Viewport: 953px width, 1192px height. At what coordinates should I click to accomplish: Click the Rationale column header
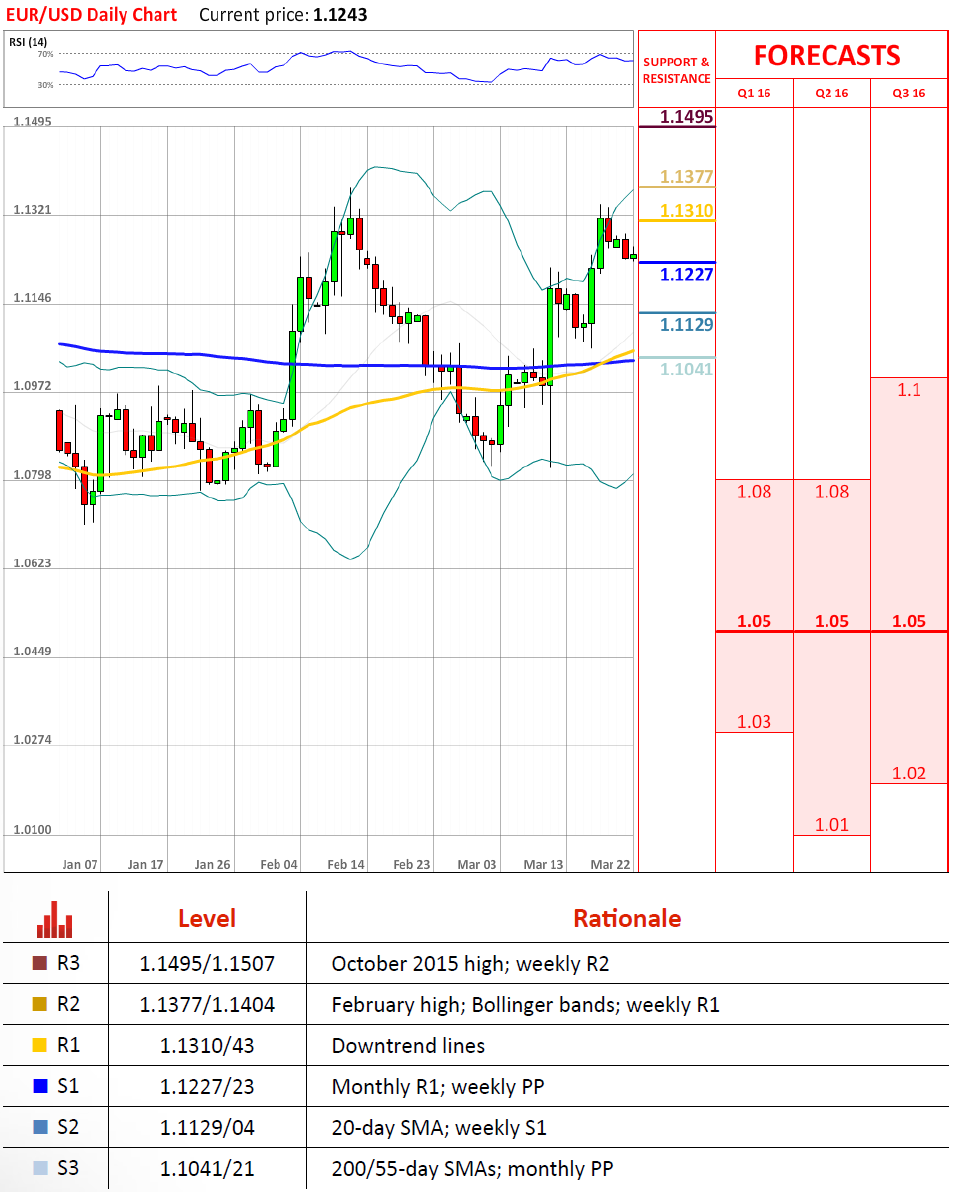click(627, 918)
